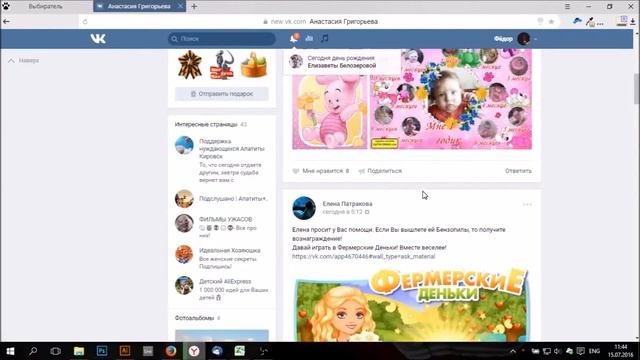Show hidden system tray icons chevron
Image resolution: width=640 pixels, height=360 pixels.
click(513, 351)
